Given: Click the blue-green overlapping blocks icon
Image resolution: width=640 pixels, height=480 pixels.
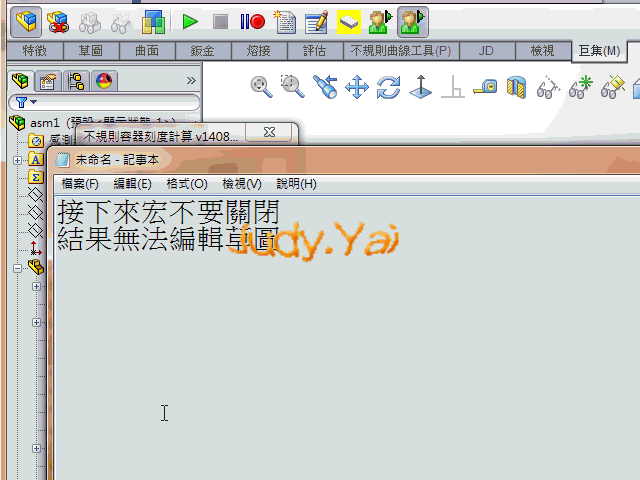Looking at the screenshot, I should pyautogui.click(x=153, y=22).
